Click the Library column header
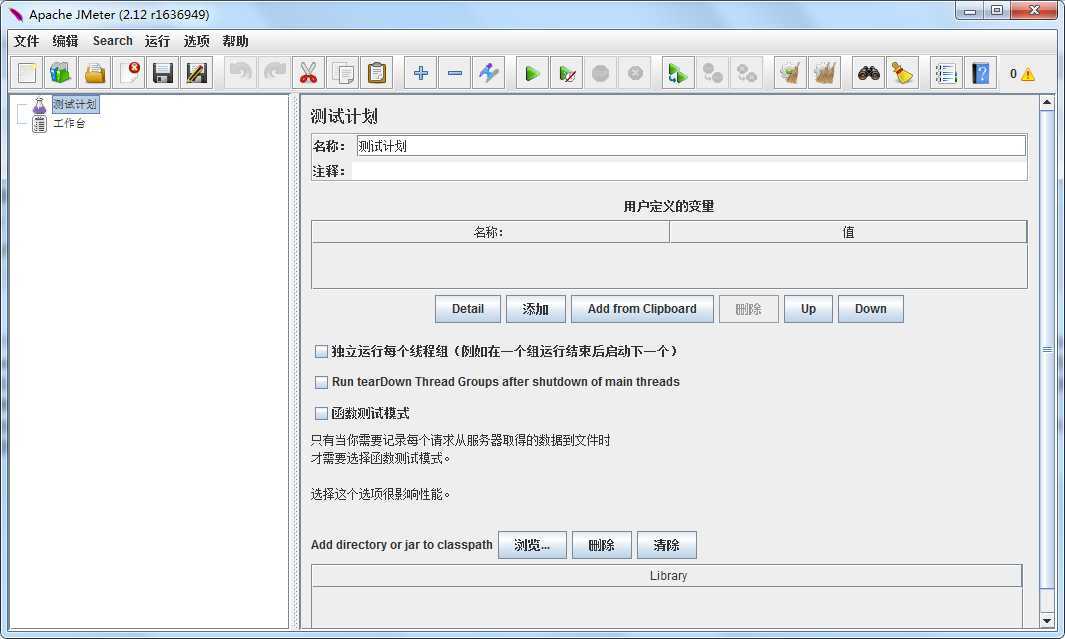The height and width of the screenshot is (639, 1065). point(667,576)
